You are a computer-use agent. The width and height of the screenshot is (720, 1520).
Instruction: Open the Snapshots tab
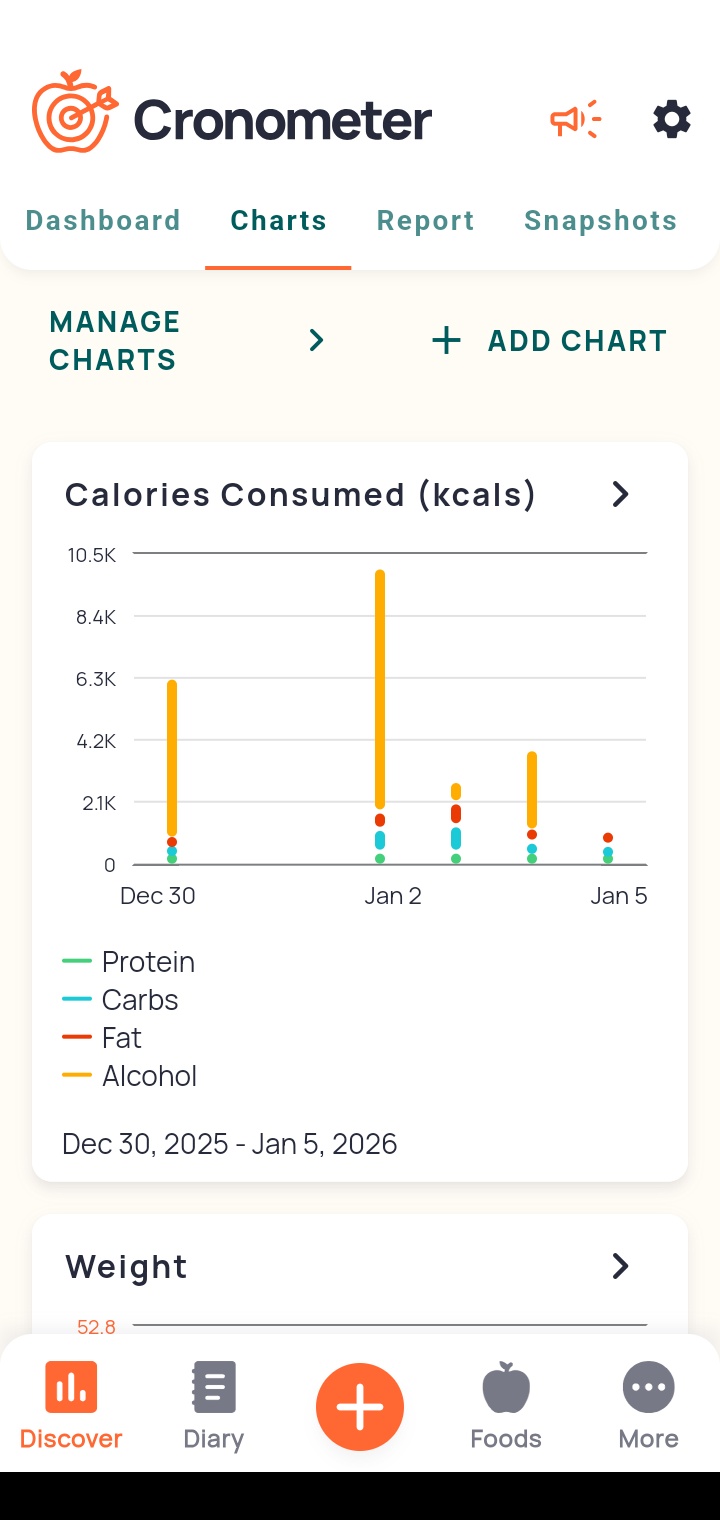pos(600,220)
